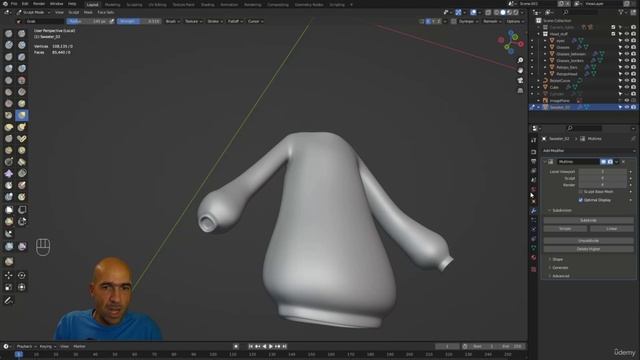Open the Modifier wrench properties tab
The width and height of the screenshot is (640, 360).
pos(533,211)
